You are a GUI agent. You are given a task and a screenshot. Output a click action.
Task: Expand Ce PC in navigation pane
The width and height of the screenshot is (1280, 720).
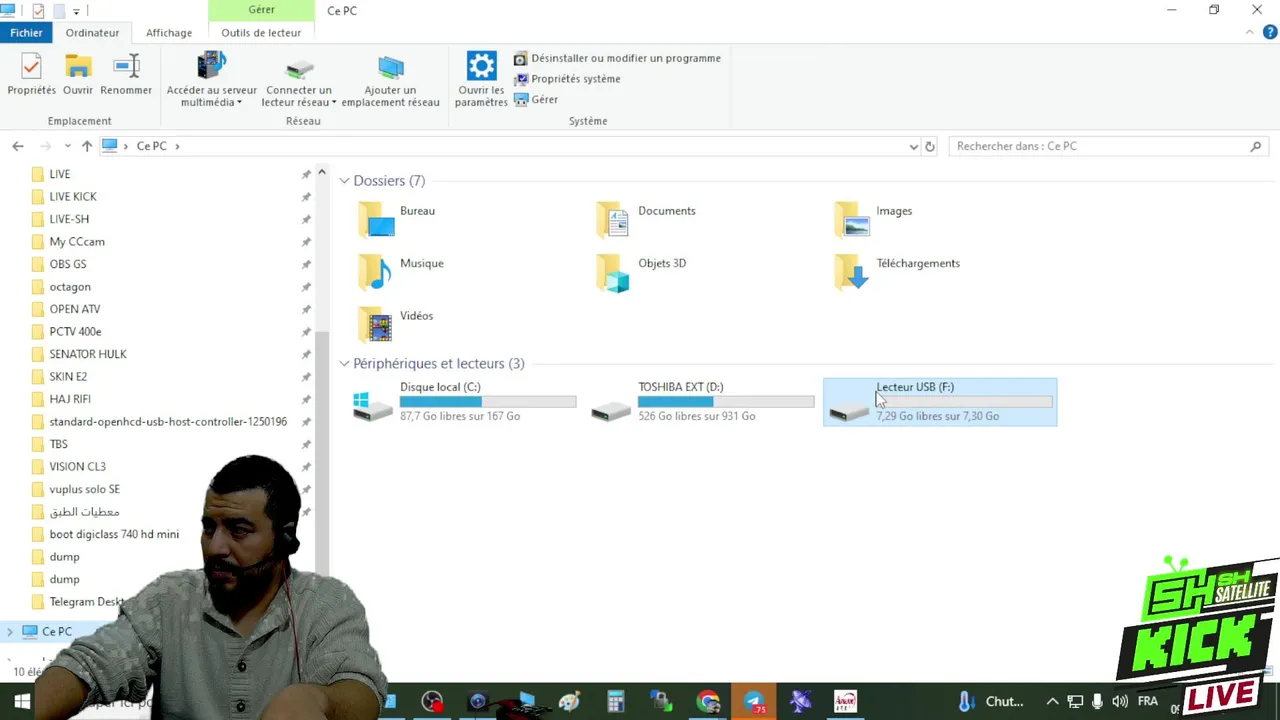[x=10, y=632]
